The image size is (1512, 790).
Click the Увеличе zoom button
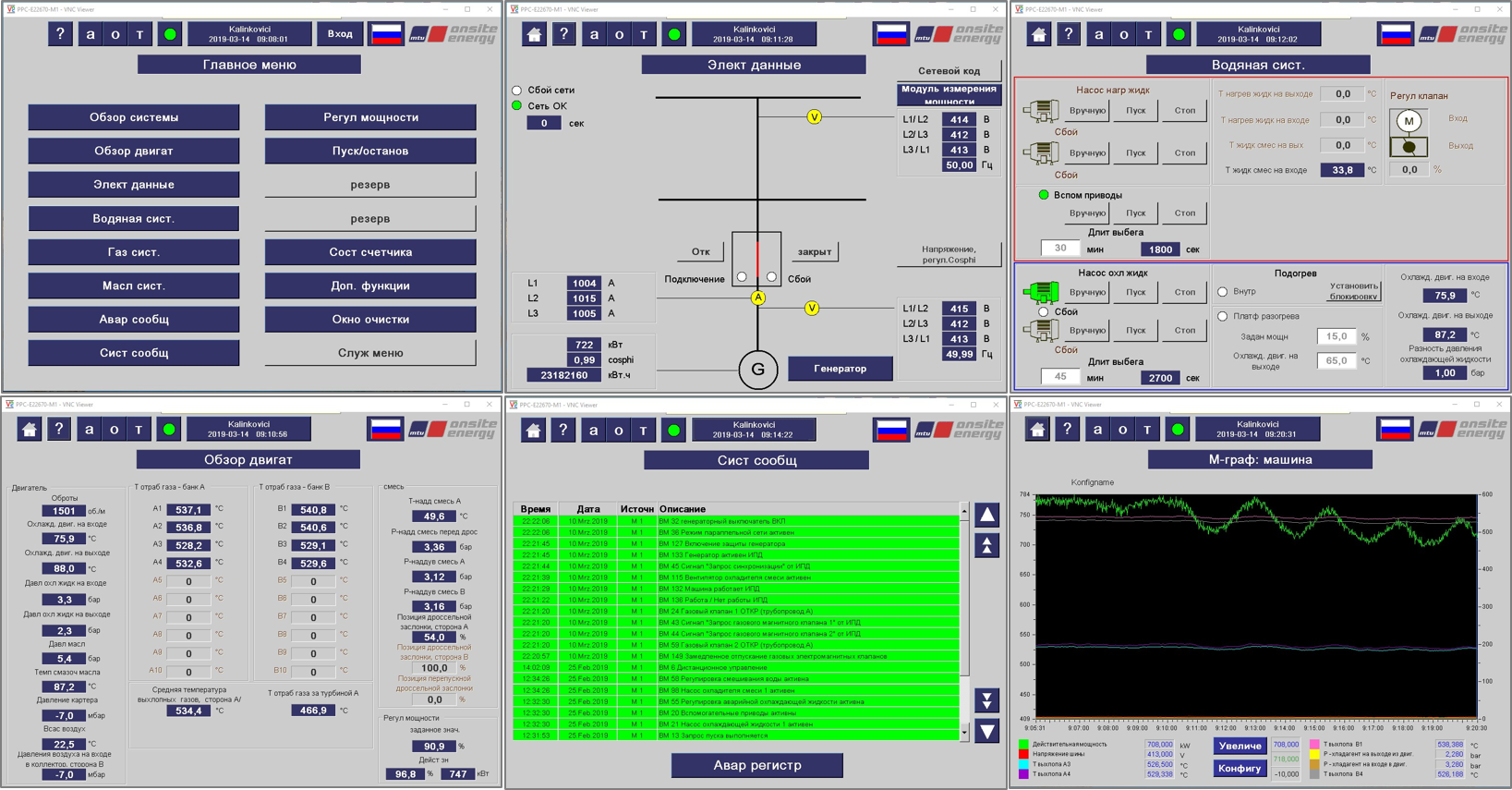pyautogui.click(x=1240, y=746)
